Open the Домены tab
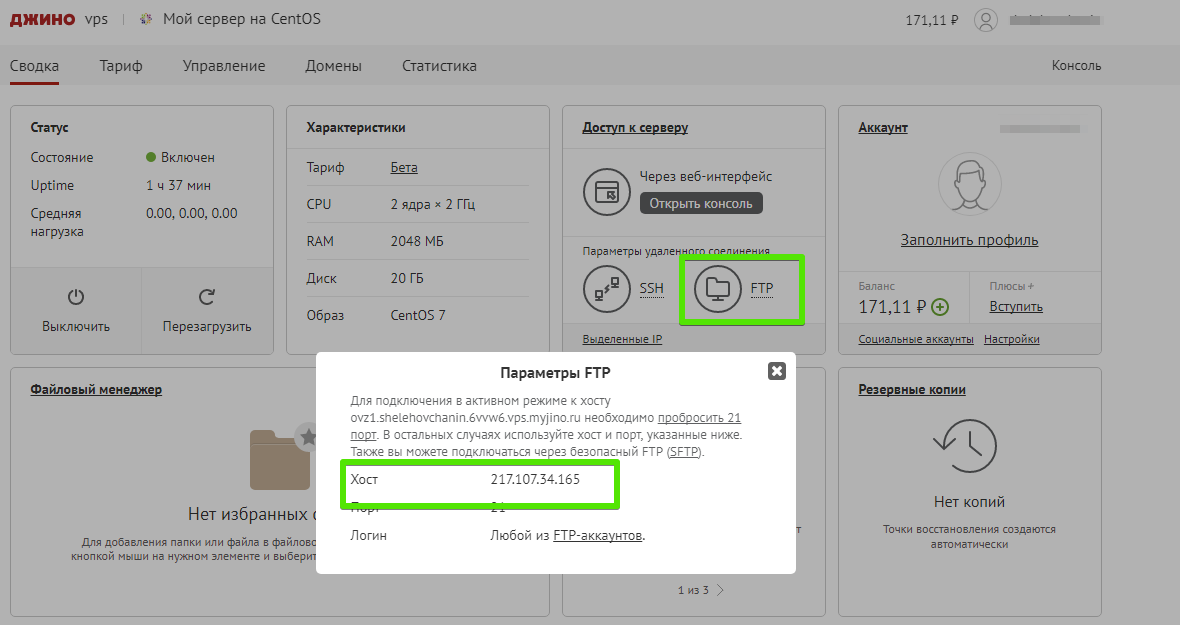The image size is (1180, 625). pos(333,65)
